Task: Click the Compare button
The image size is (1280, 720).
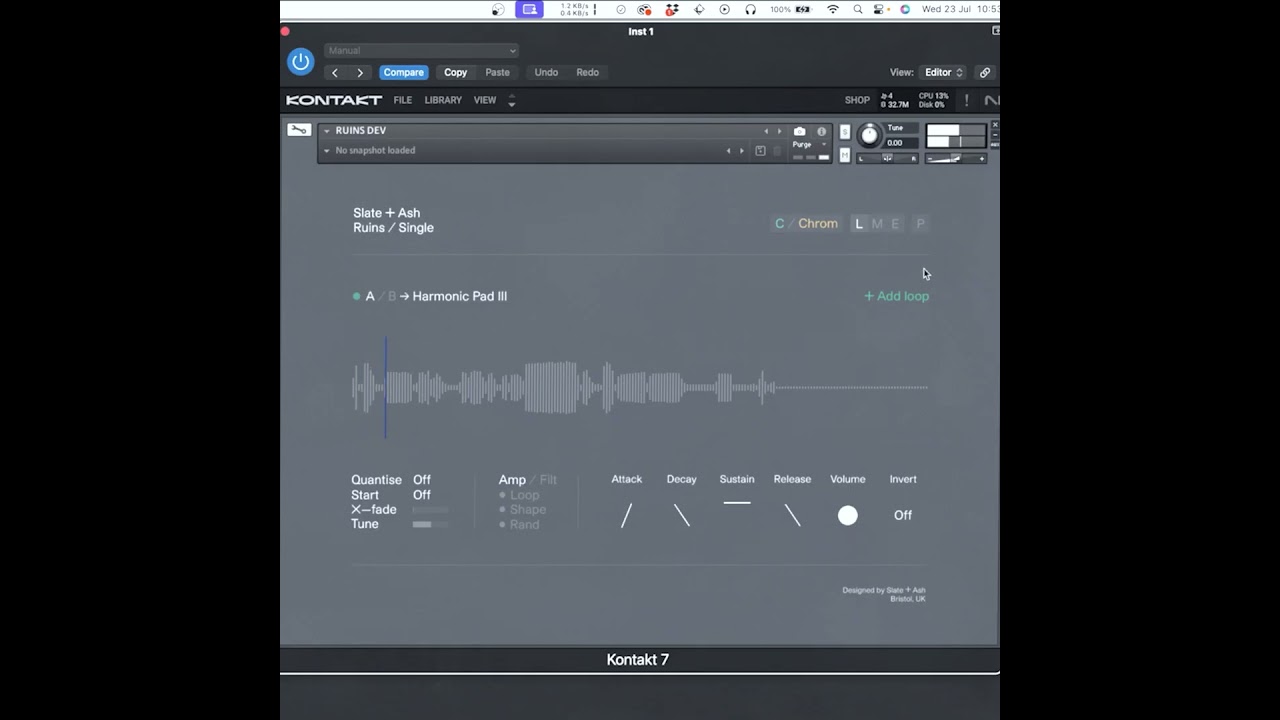Action: (404, 72)
